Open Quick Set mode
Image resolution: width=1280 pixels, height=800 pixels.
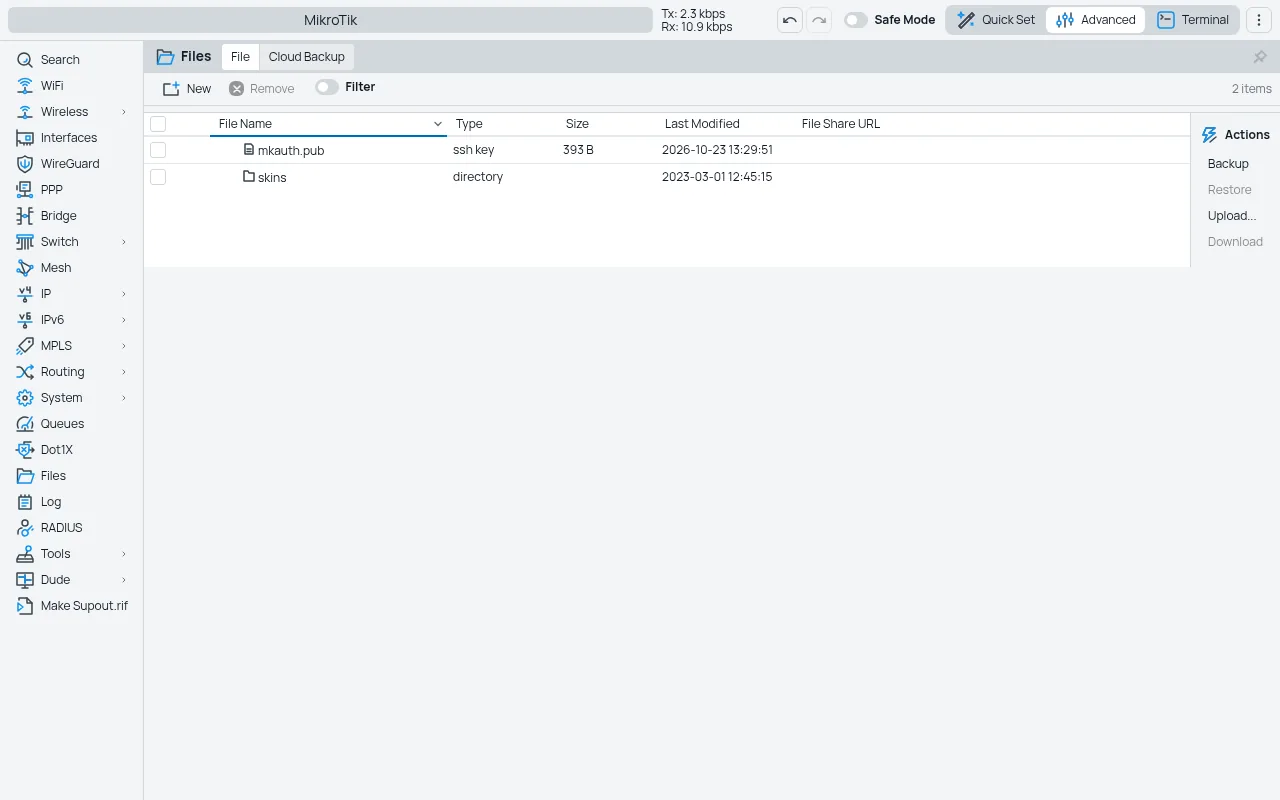click(996, 20)
